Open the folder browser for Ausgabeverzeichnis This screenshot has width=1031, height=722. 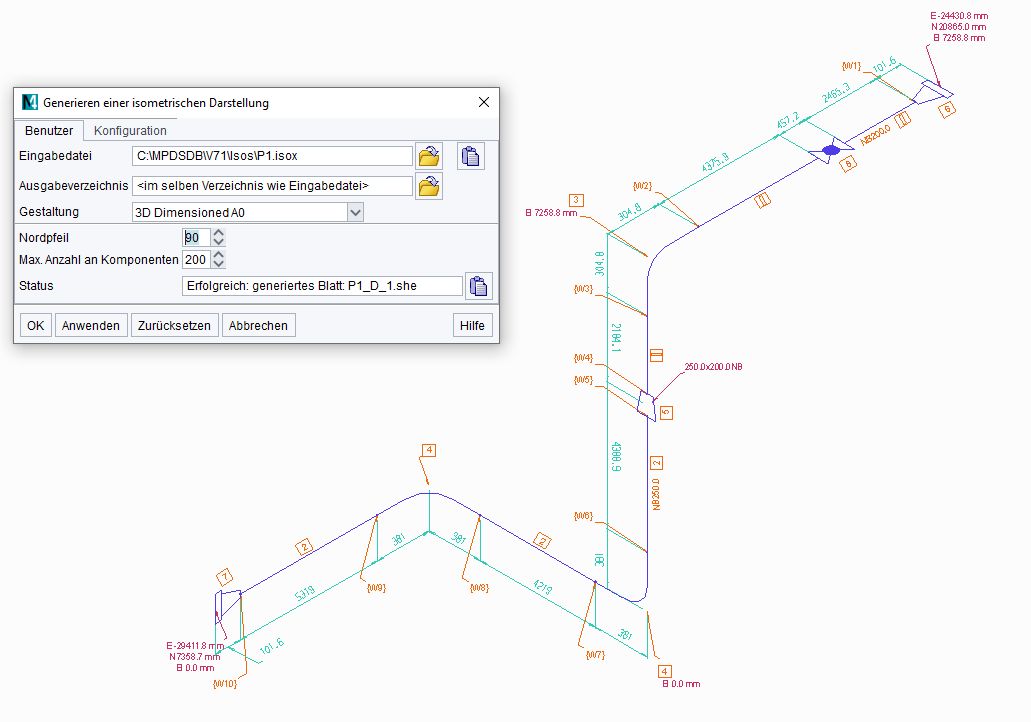pyautogui.click(x=428, y=185)
